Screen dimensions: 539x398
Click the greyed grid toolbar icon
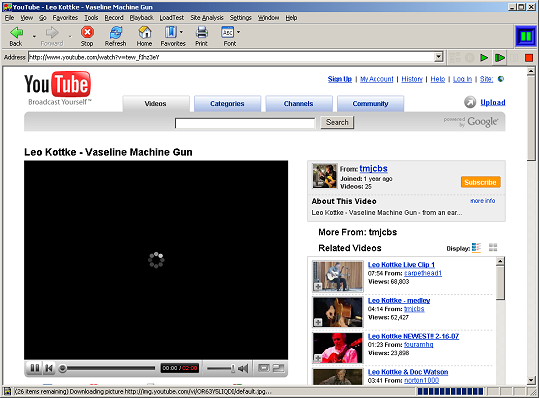(x=455, y=57)
